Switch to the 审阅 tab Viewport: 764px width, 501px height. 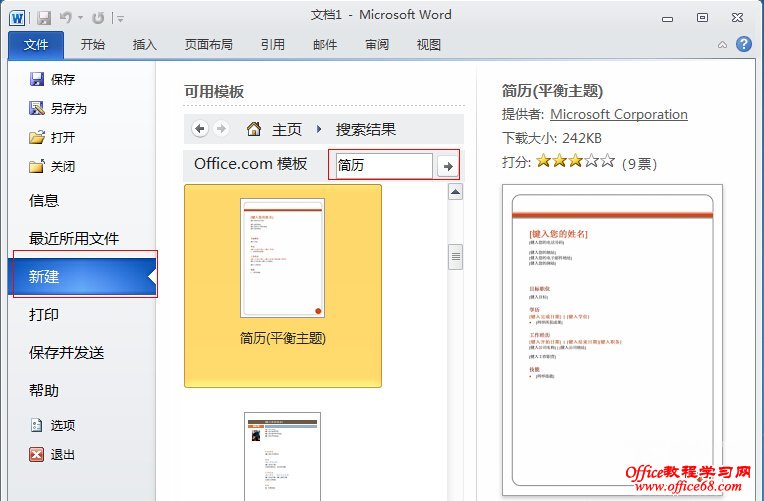[x=377, y=45]
